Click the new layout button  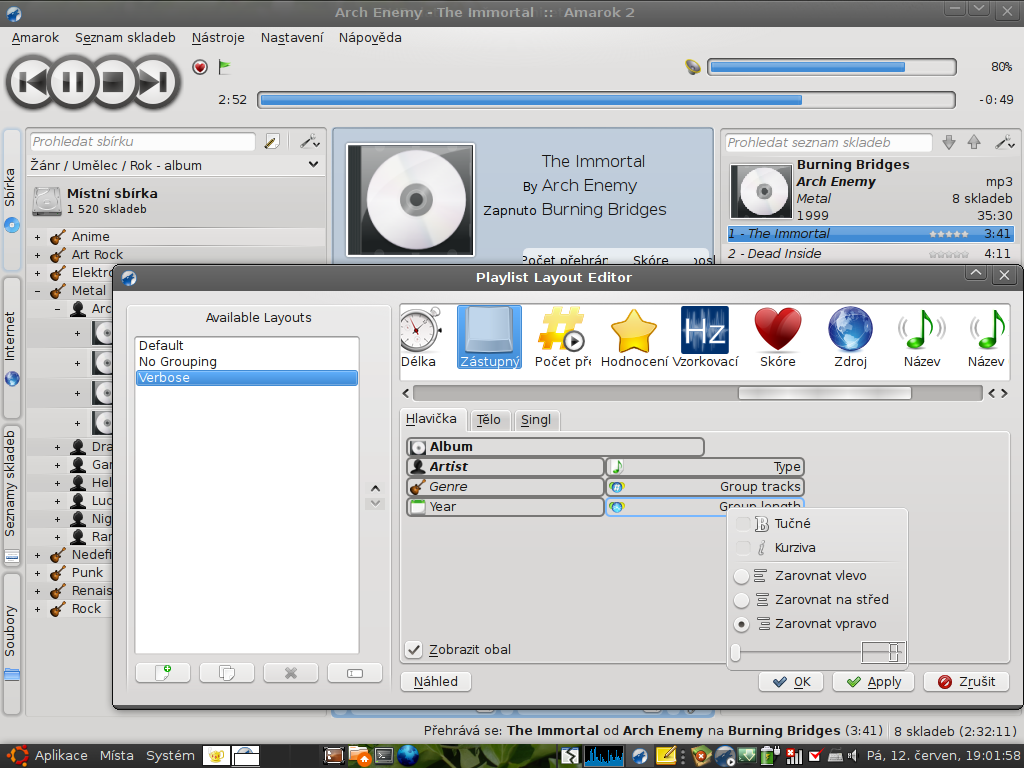click(163, 673)
